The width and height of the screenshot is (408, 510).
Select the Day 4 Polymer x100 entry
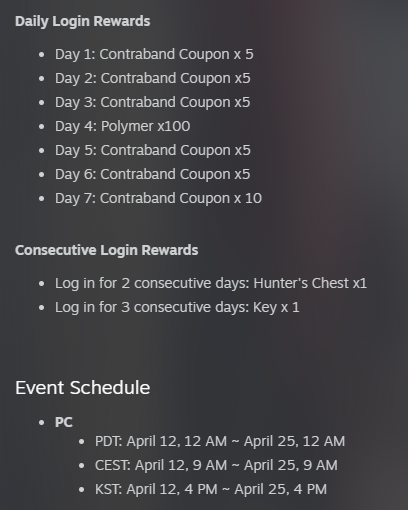[123, 126]
